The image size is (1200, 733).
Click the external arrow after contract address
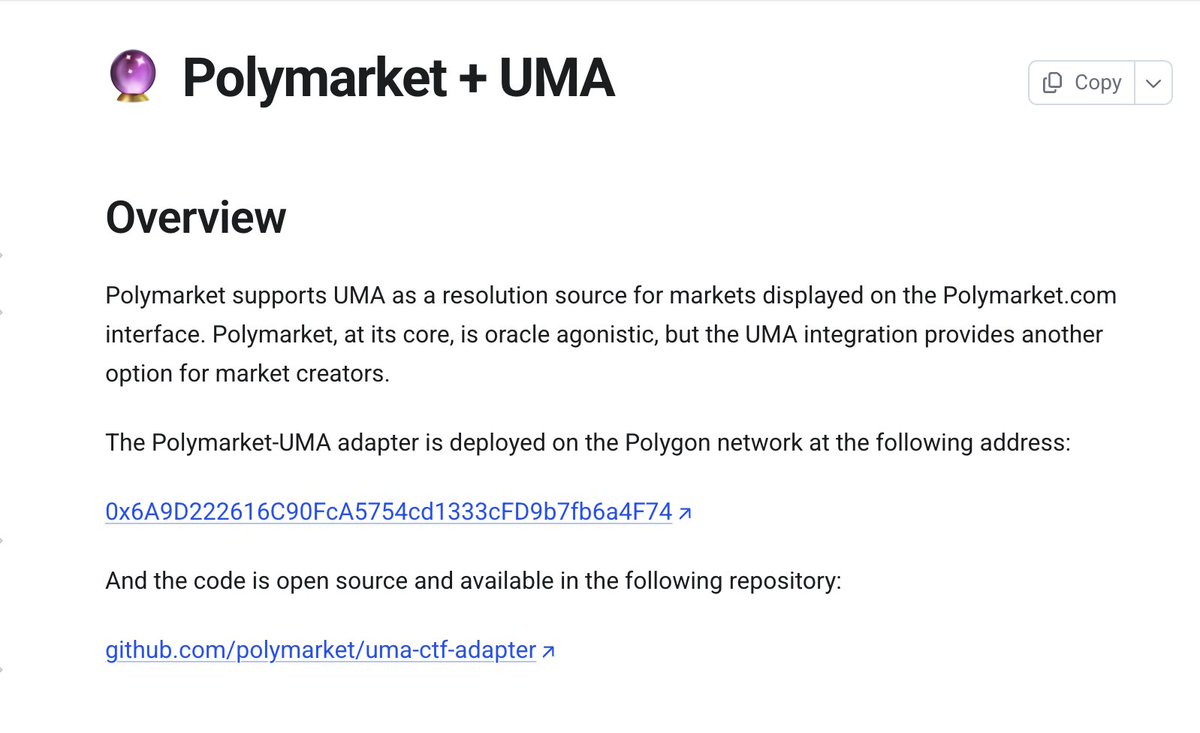(x=685, y=513)
